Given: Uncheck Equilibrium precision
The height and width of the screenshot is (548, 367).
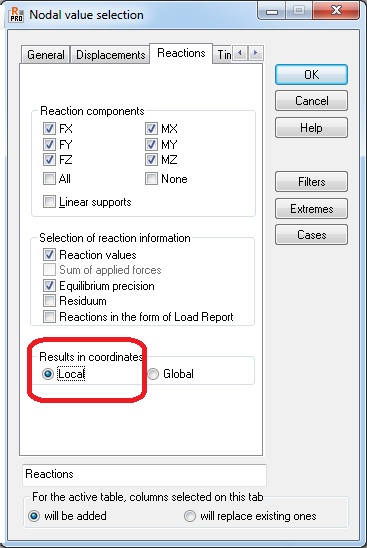Looking at the screenshot, I should click(49, 286).
